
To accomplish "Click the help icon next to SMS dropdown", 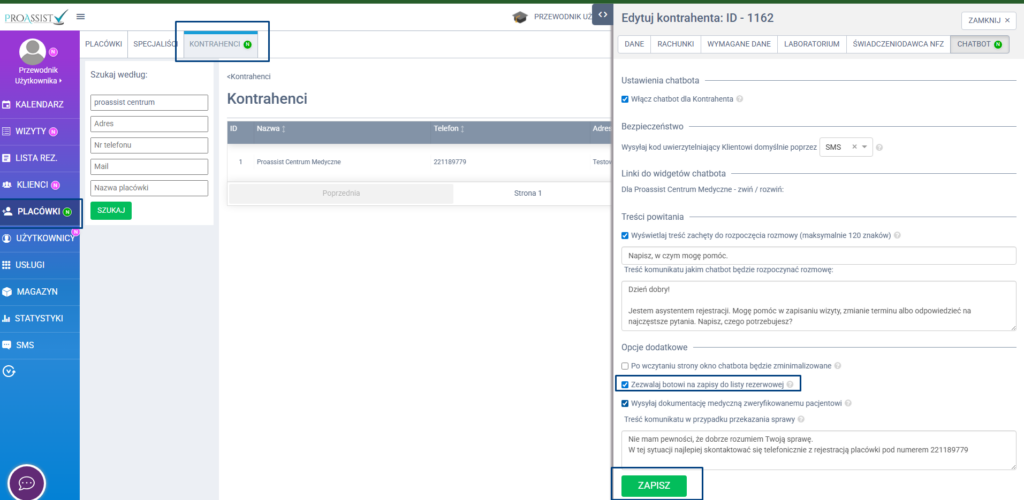I will click(x=879, y=147).
